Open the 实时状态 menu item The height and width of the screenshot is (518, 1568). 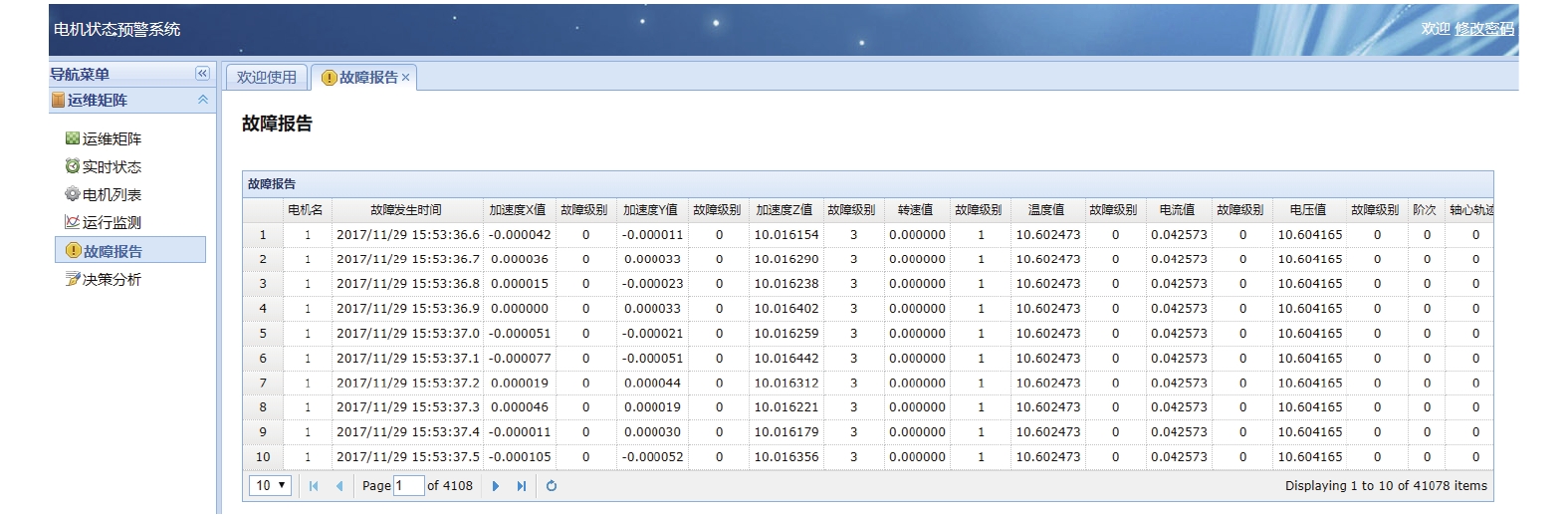pyautogui.click(x=112, y=166)
